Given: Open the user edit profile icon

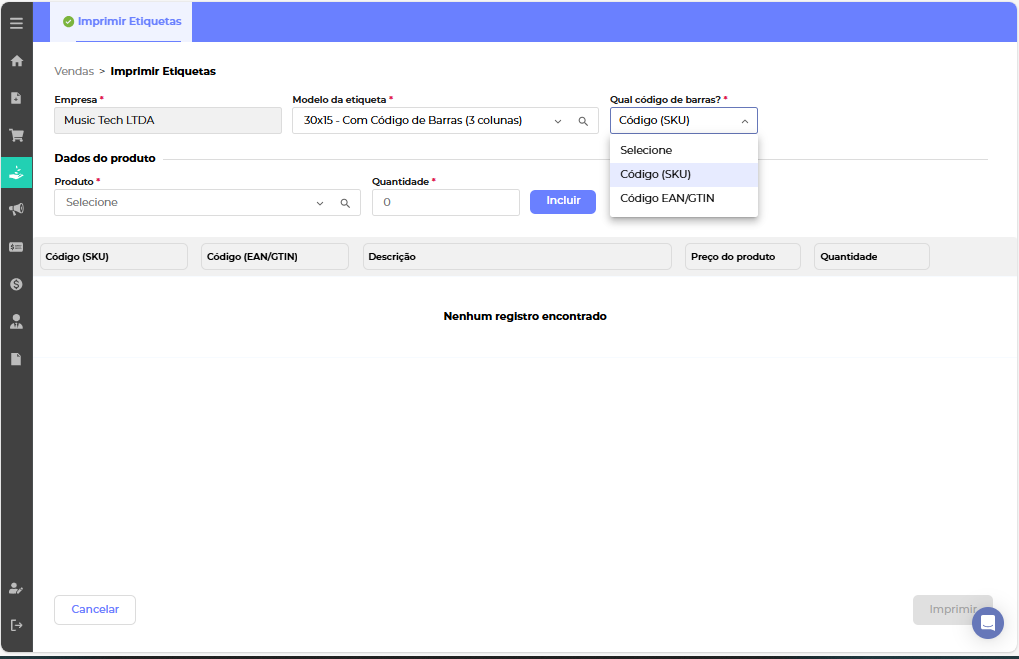Looking at the screenshot, I should point(16,588).
